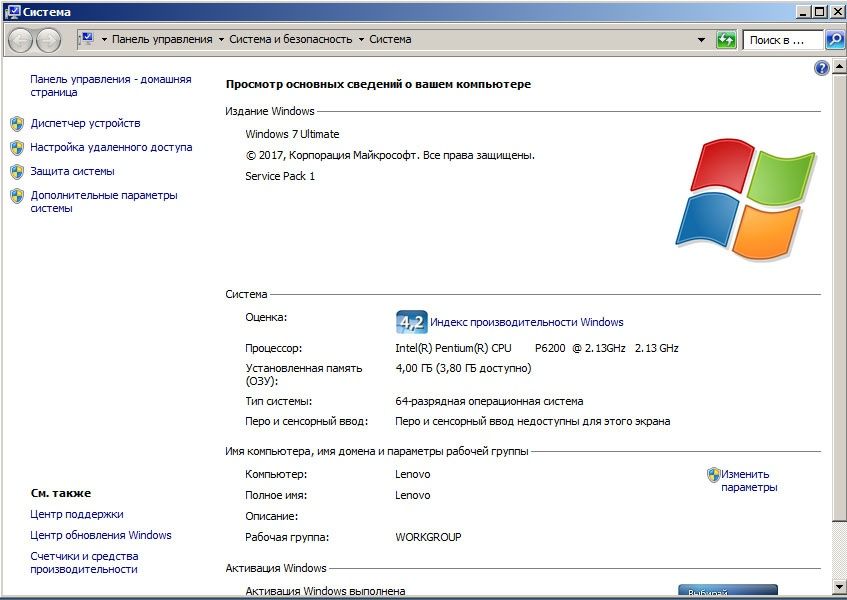Viewport: 847px width, 600px height.
Task: Open Счетчики и средства производительности link
Action: pos(84,563)
